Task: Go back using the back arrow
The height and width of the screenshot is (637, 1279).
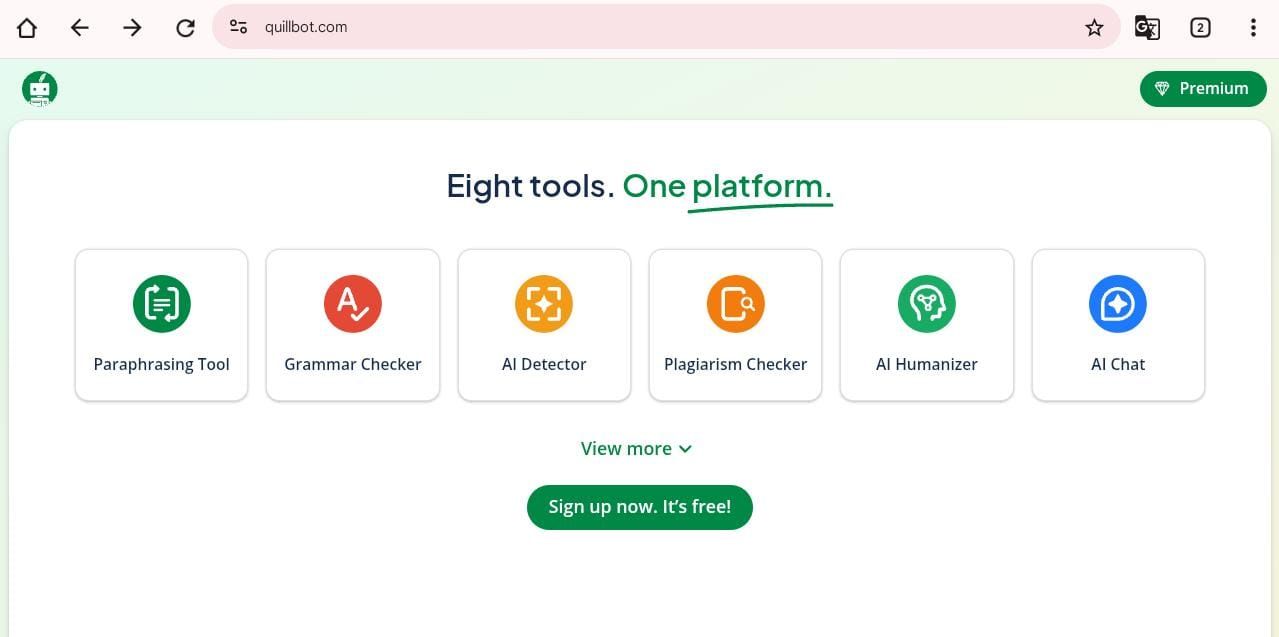Action: click(79, 27)
